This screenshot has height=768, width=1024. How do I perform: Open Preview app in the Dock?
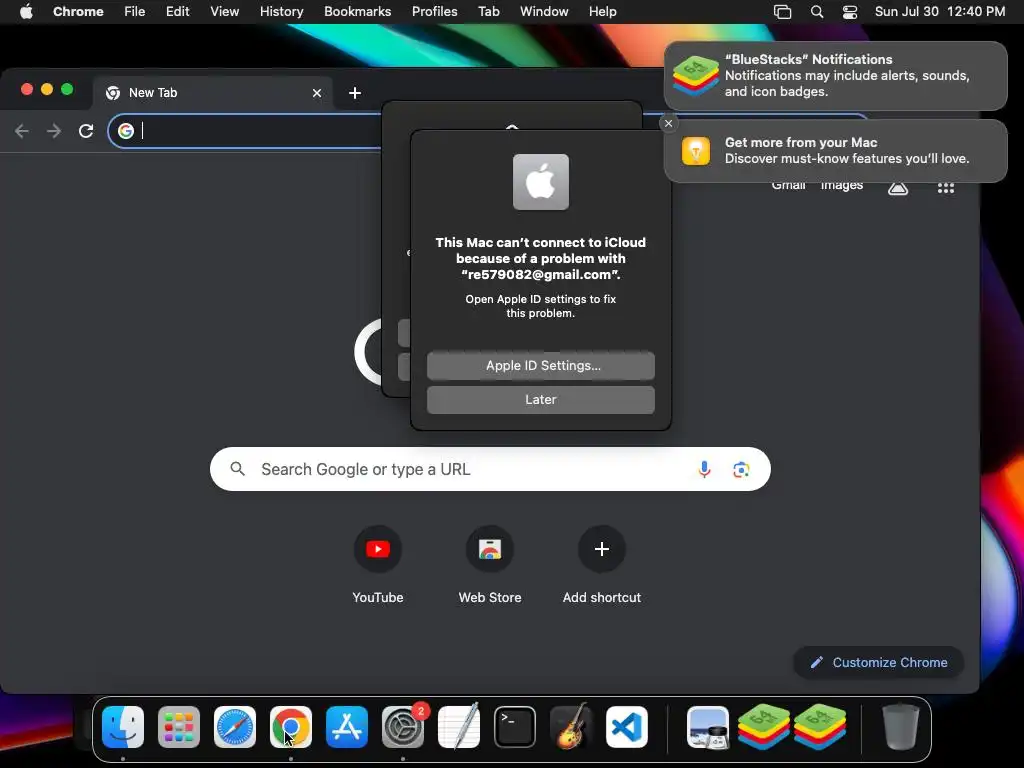(x=708, y=727)
